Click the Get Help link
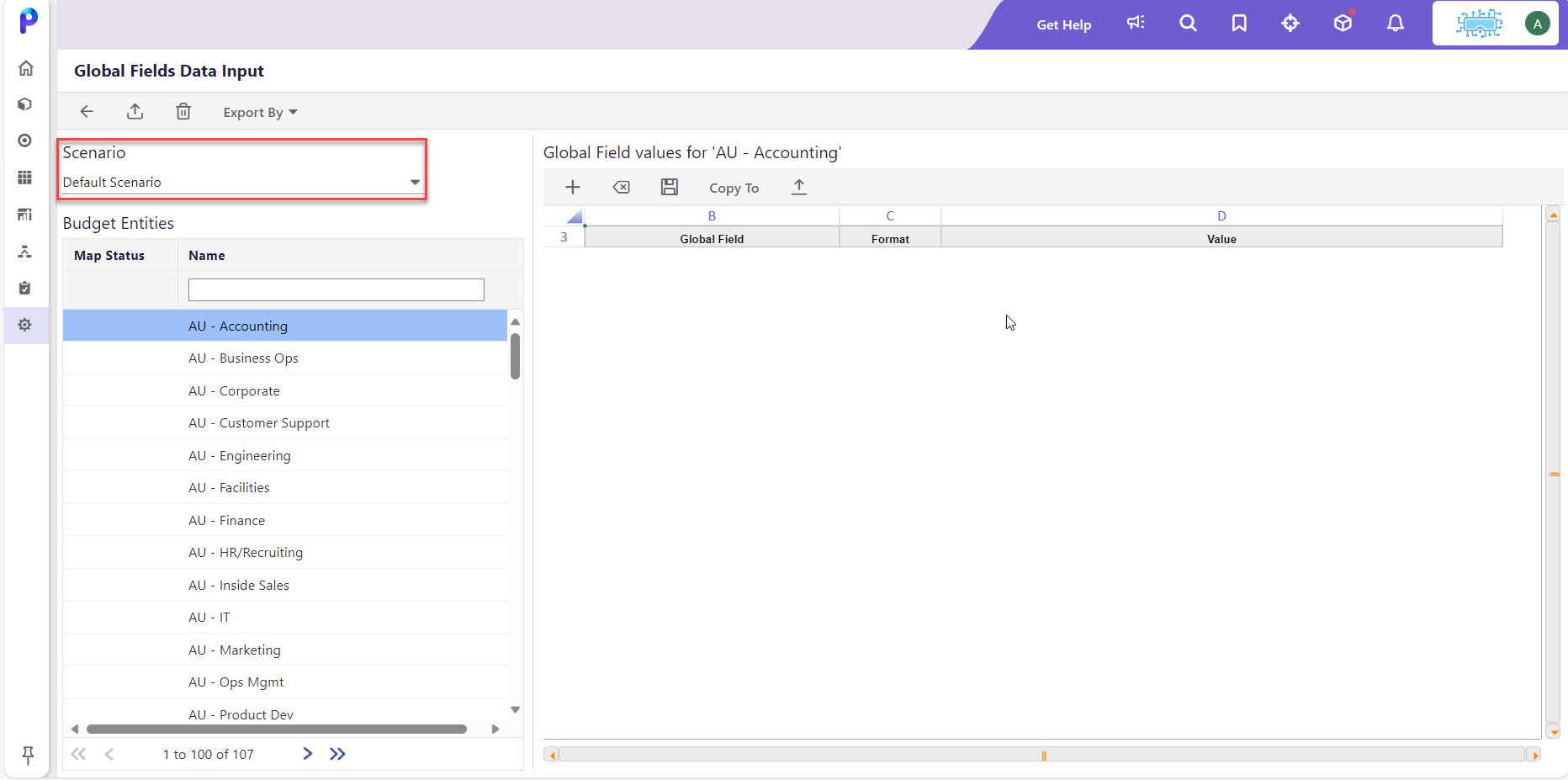1568x780 pixels. click(1063, 24)
